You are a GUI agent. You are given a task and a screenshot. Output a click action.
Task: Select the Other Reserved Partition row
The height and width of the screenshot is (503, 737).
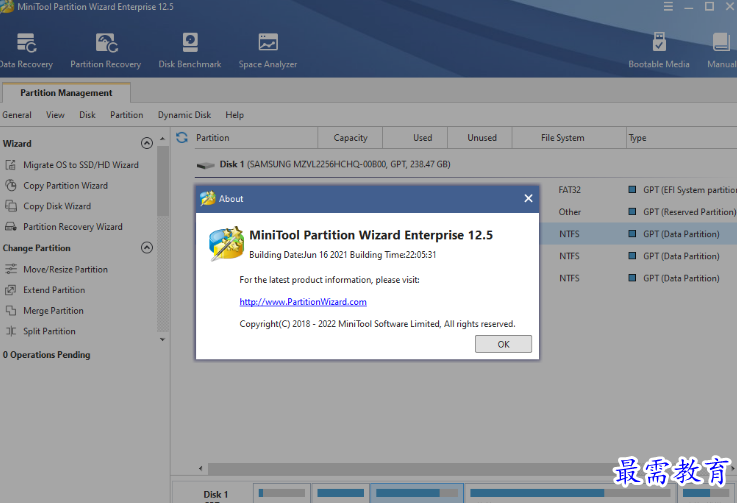638,212
